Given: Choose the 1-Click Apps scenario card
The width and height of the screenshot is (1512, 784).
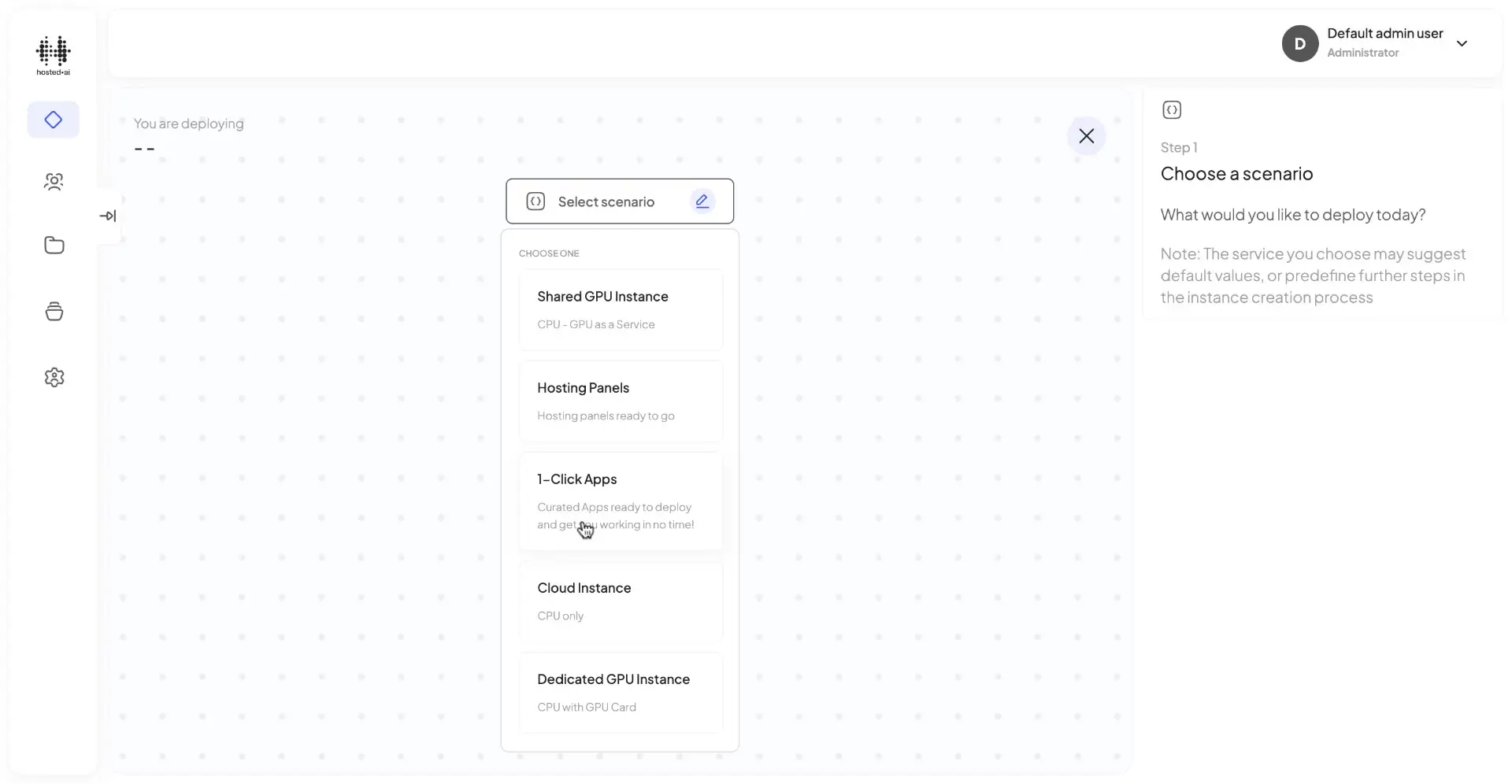Looking at the screenshot, I should 620,500.
